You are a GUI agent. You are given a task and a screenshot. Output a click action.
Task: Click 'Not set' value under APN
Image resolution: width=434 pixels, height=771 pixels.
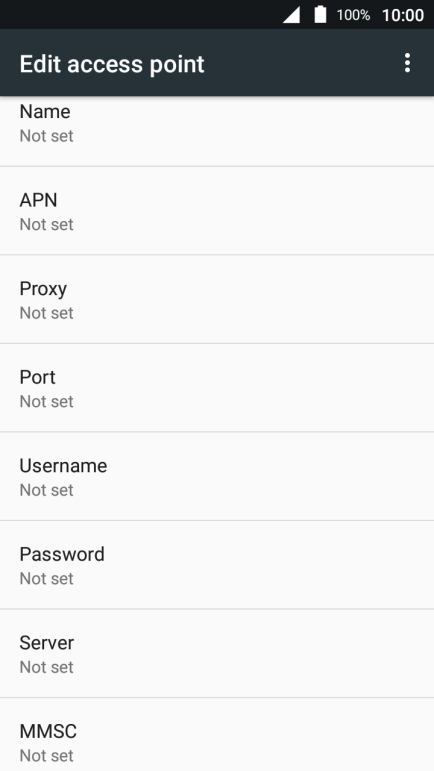[47, 224]
